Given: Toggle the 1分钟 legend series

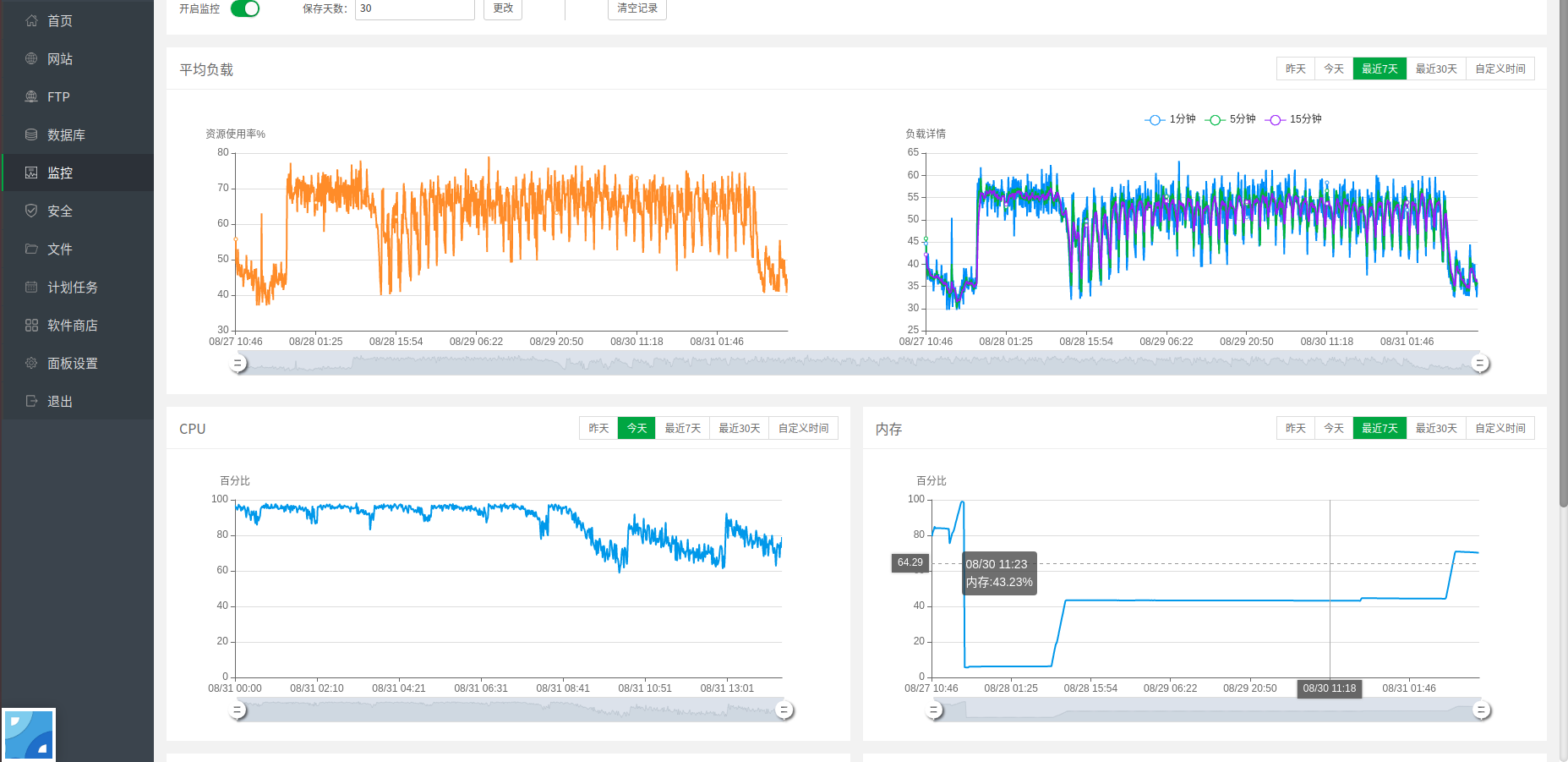Looking at the screenshot, I should (x=1171, y=119).
